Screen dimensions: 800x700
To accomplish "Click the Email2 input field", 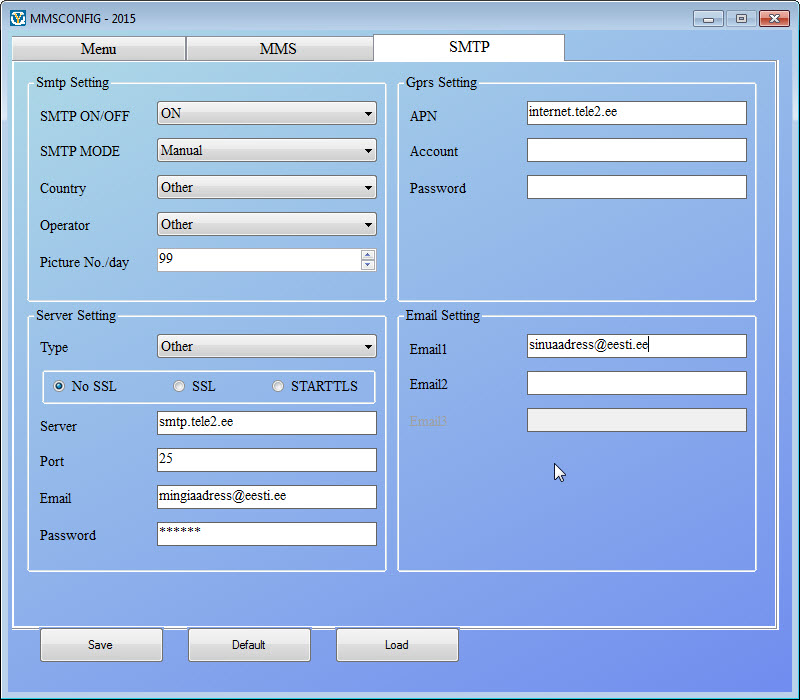I will pyautogui.click(x=636, y=383).
